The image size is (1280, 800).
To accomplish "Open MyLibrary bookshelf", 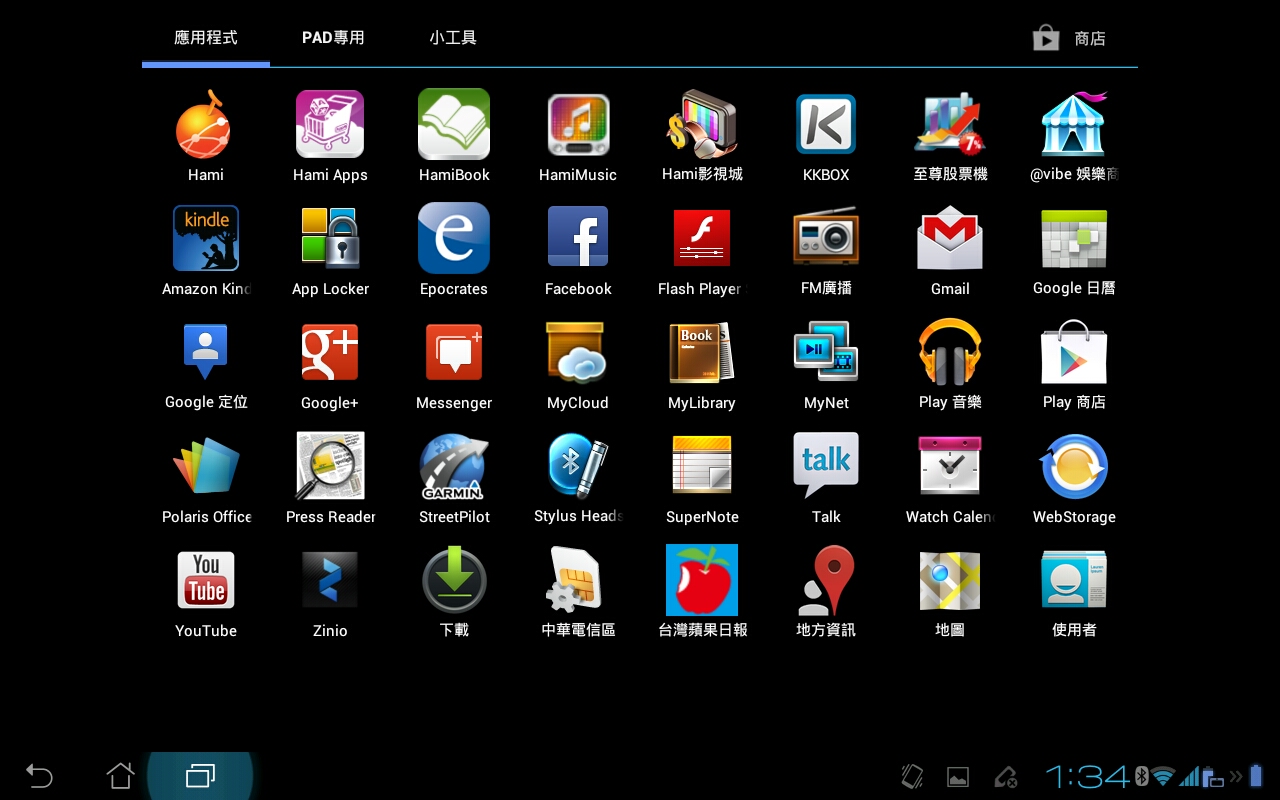I will pyautogui.click(x=702, y=352).
